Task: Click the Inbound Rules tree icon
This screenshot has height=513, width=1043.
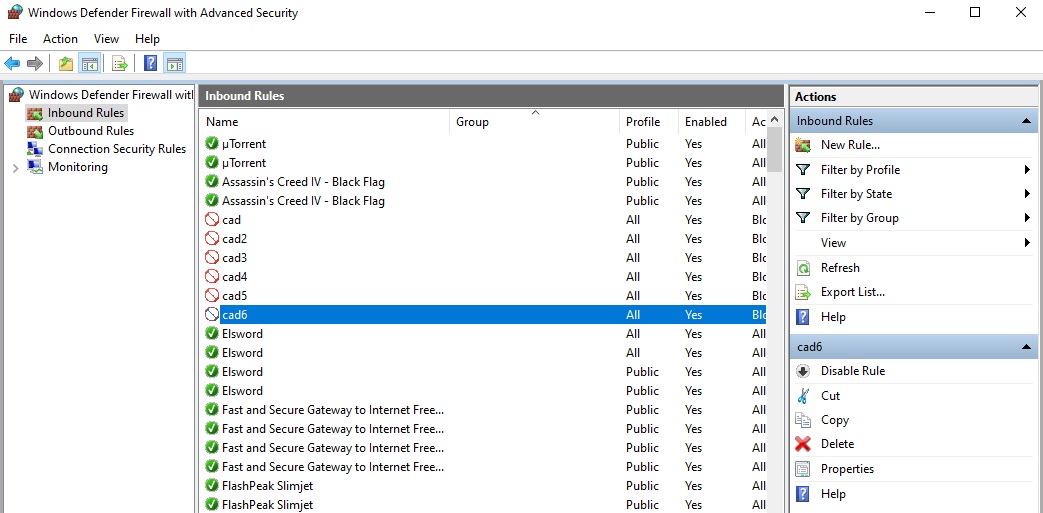Action: (x=35, y=113)
